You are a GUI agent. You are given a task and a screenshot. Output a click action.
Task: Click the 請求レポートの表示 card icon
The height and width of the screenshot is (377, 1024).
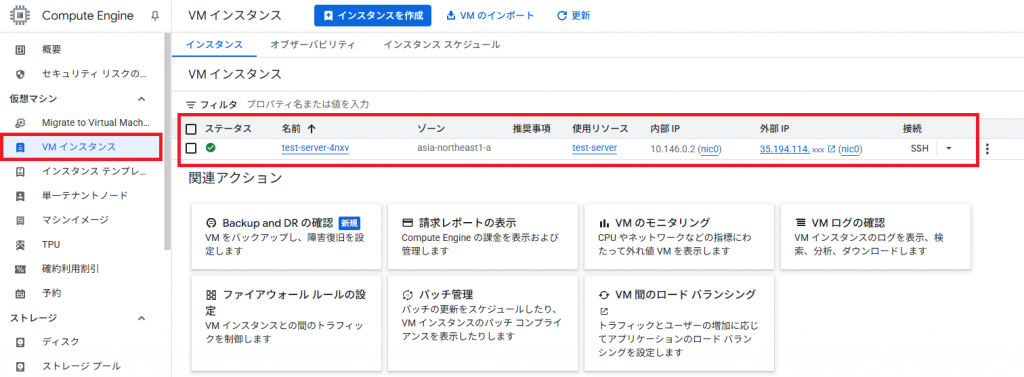(x=408, y=222)
